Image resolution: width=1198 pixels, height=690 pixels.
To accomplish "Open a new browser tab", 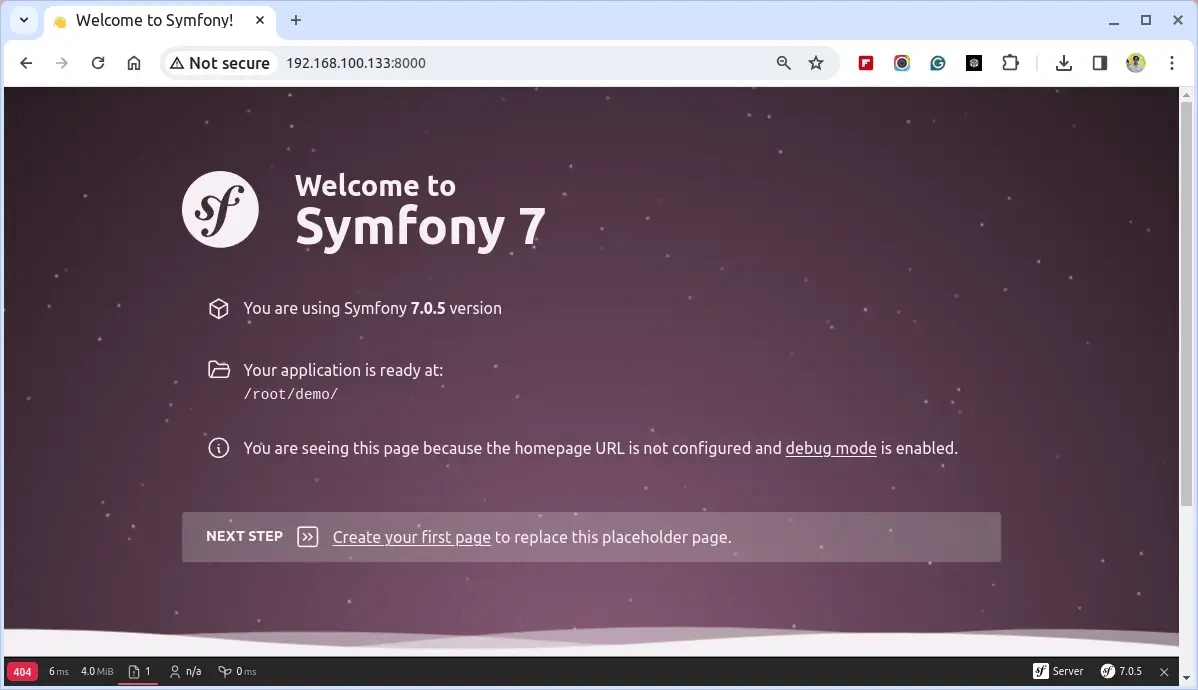I will (x=296, y=21).
